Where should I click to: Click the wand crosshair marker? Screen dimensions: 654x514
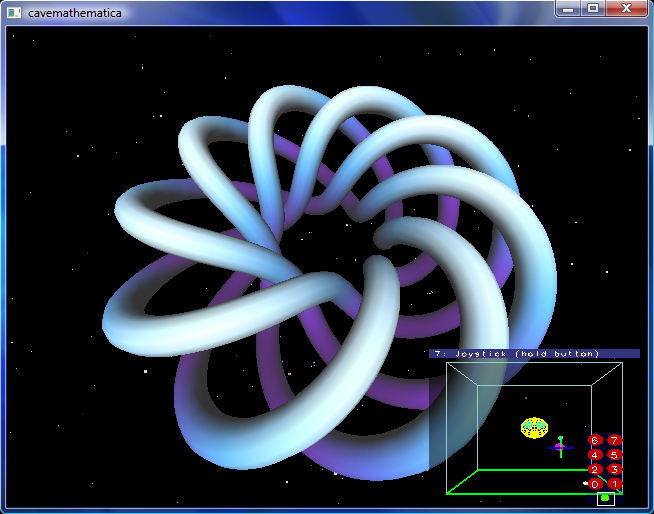point(560,446)
